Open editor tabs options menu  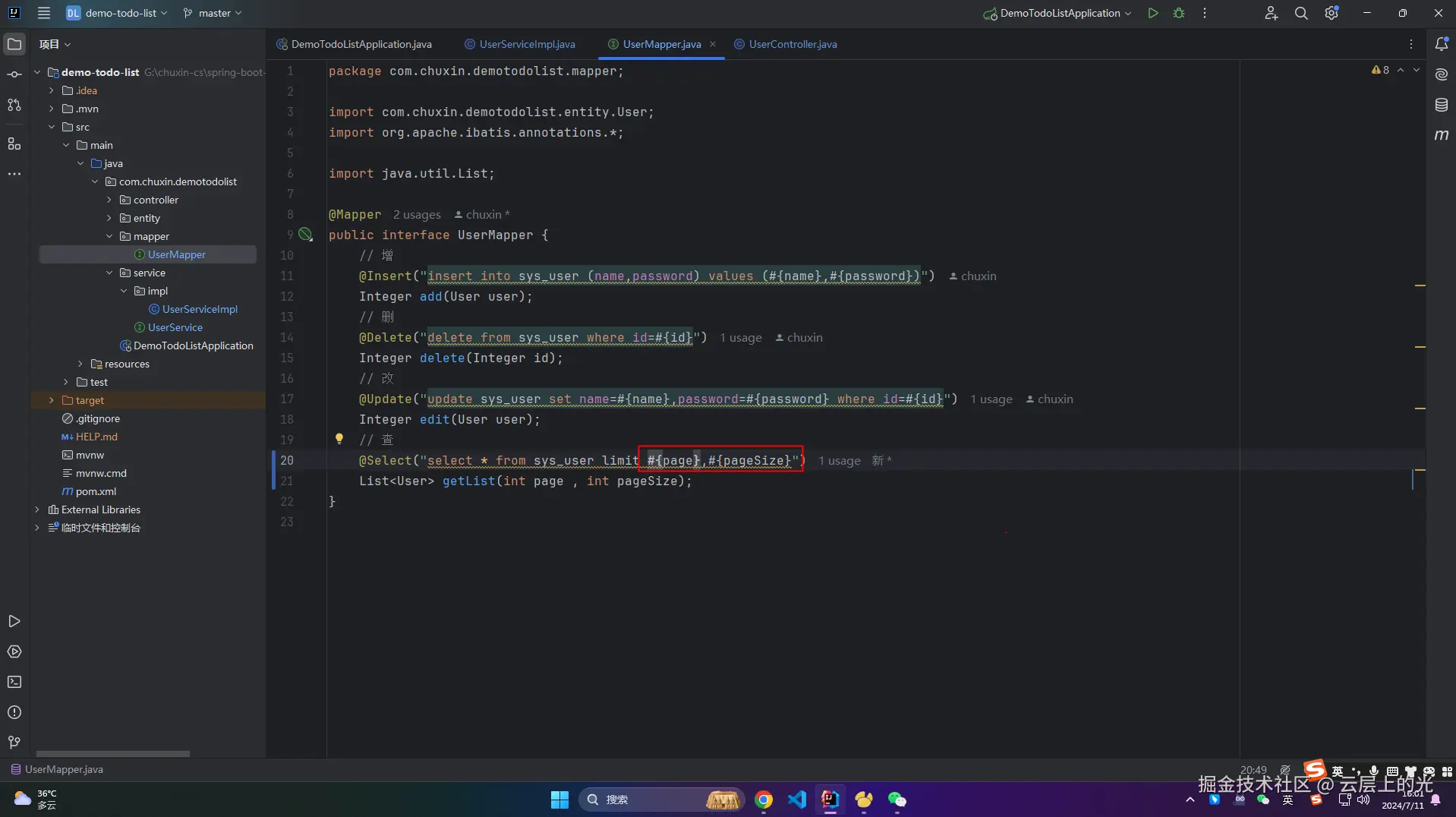click(x=1411, y=44)
